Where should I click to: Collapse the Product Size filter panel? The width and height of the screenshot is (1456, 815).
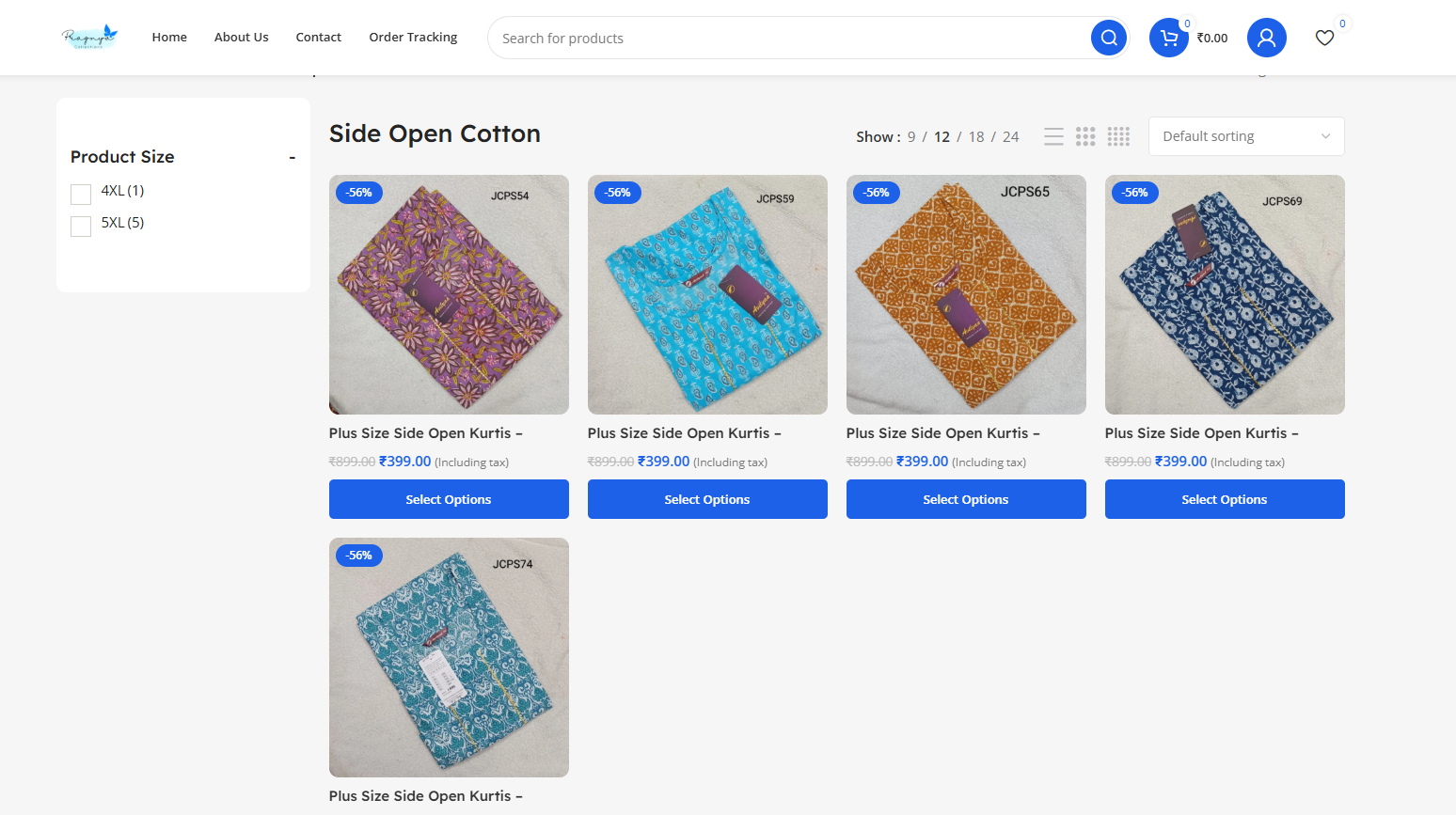(293, 157)
